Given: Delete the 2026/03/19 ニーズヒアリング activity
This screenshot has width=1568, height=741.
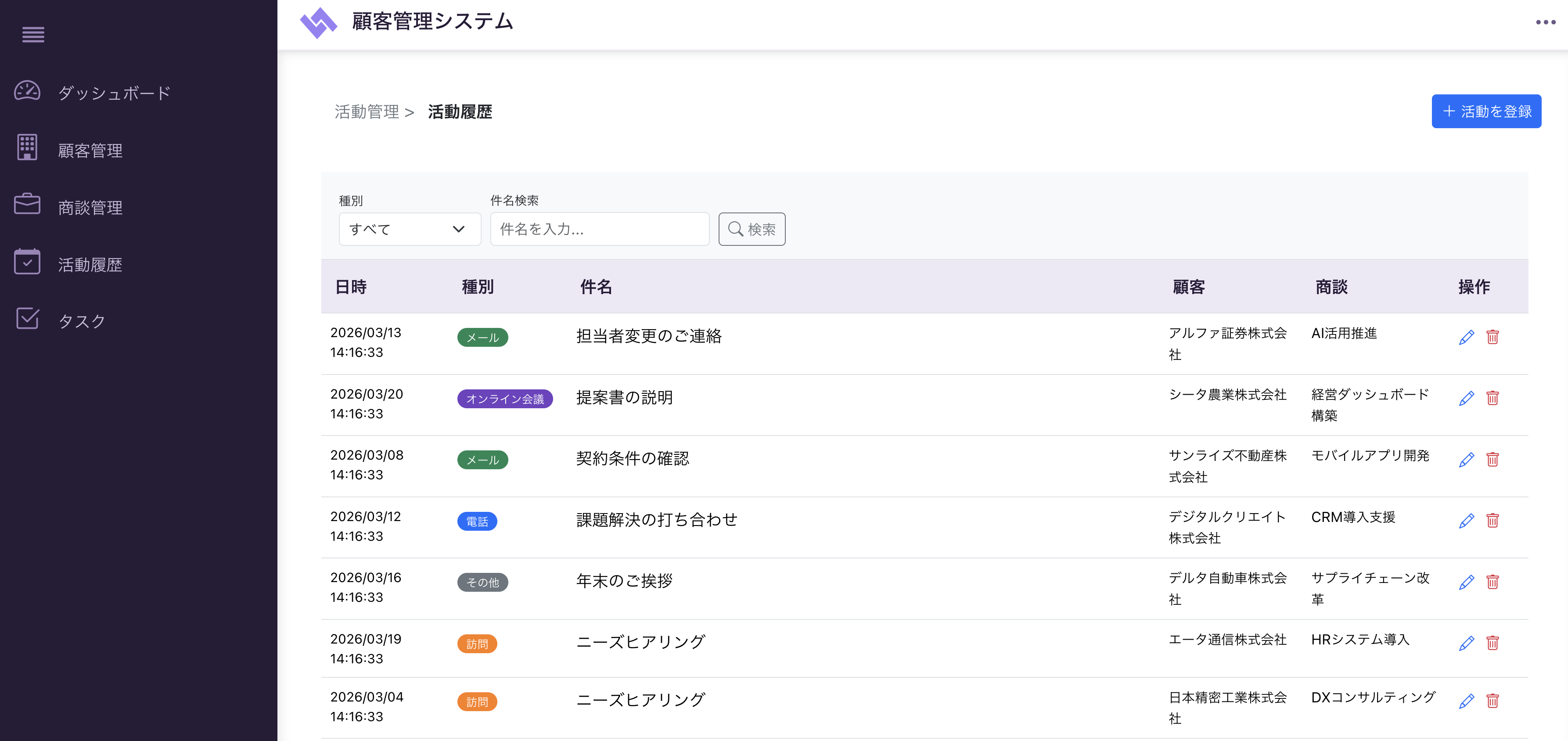Looking at the screenshot, I should (1492, 643).
